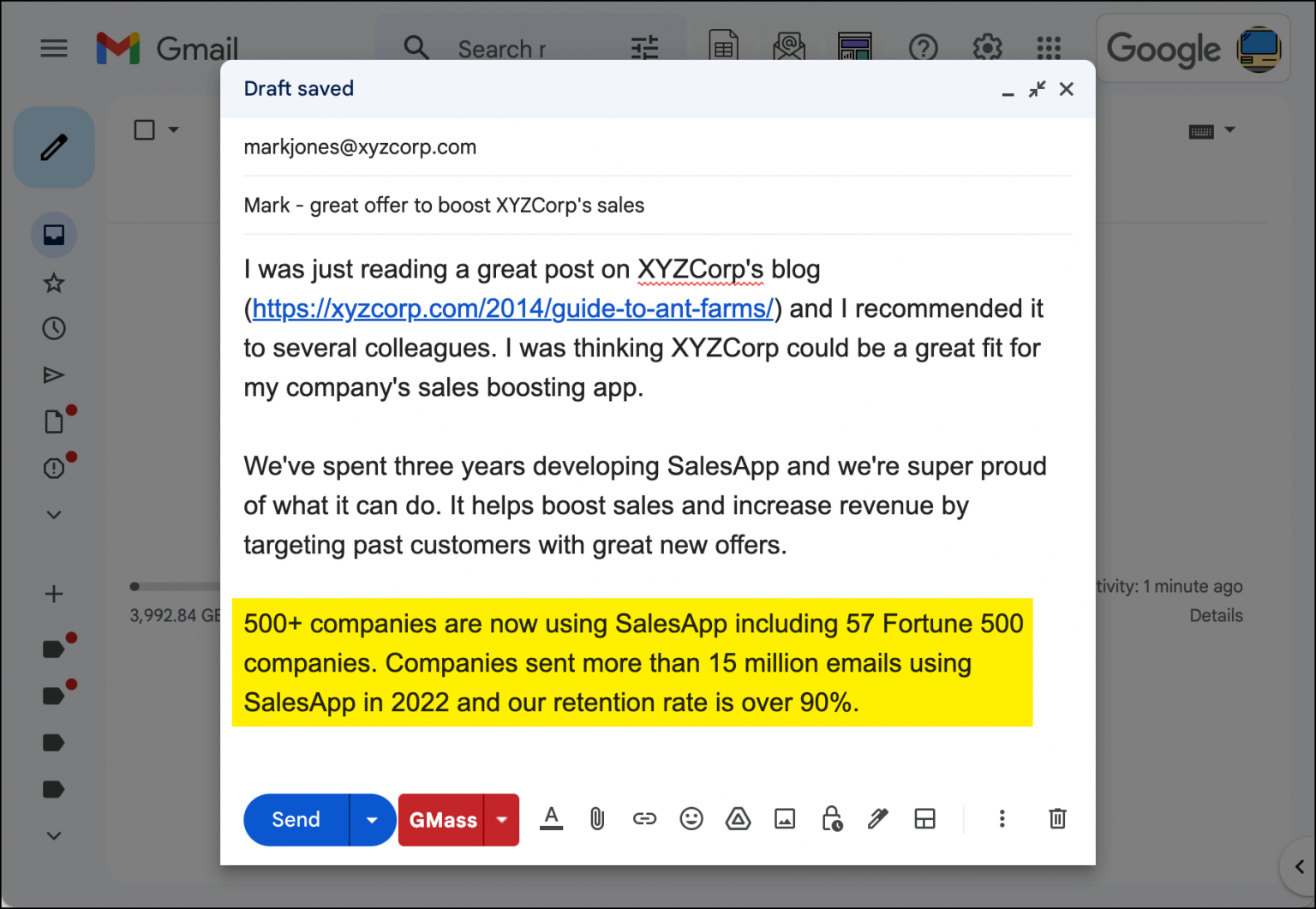Insert a hyperlink using the link icon
The image size is (1316, 909).
pyautogui.click(x=645, y=819)
